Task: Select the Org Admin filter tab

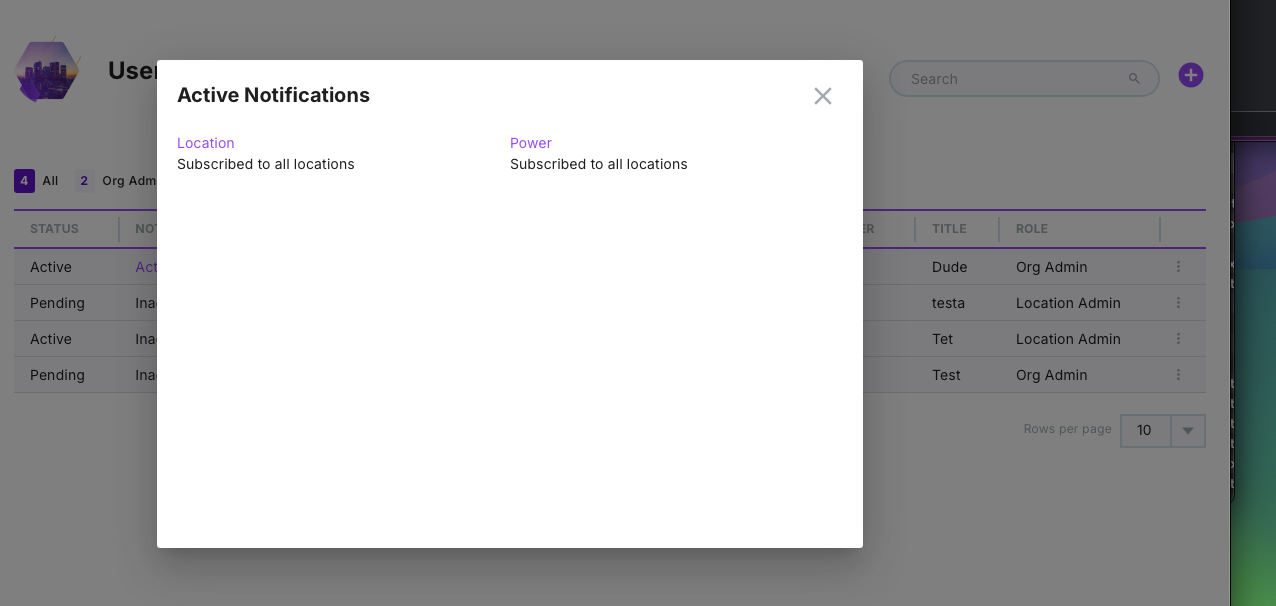Action: point(117,181)
